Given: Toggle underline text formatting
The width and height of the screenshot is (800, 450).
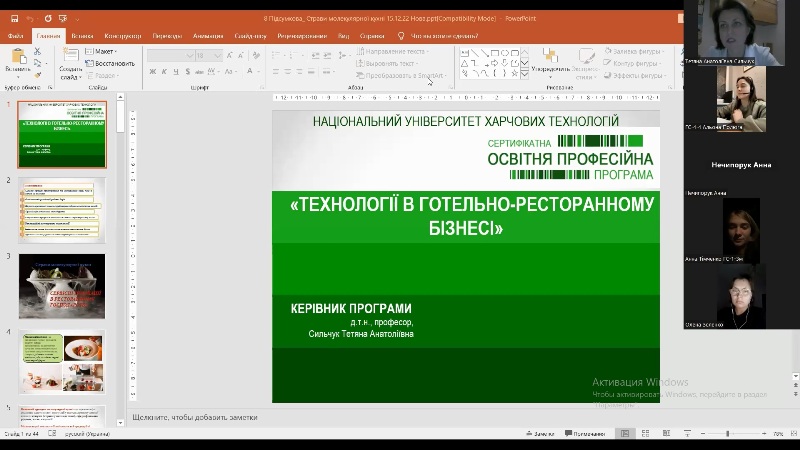Looking at the screenshot, I should point(175,73).
